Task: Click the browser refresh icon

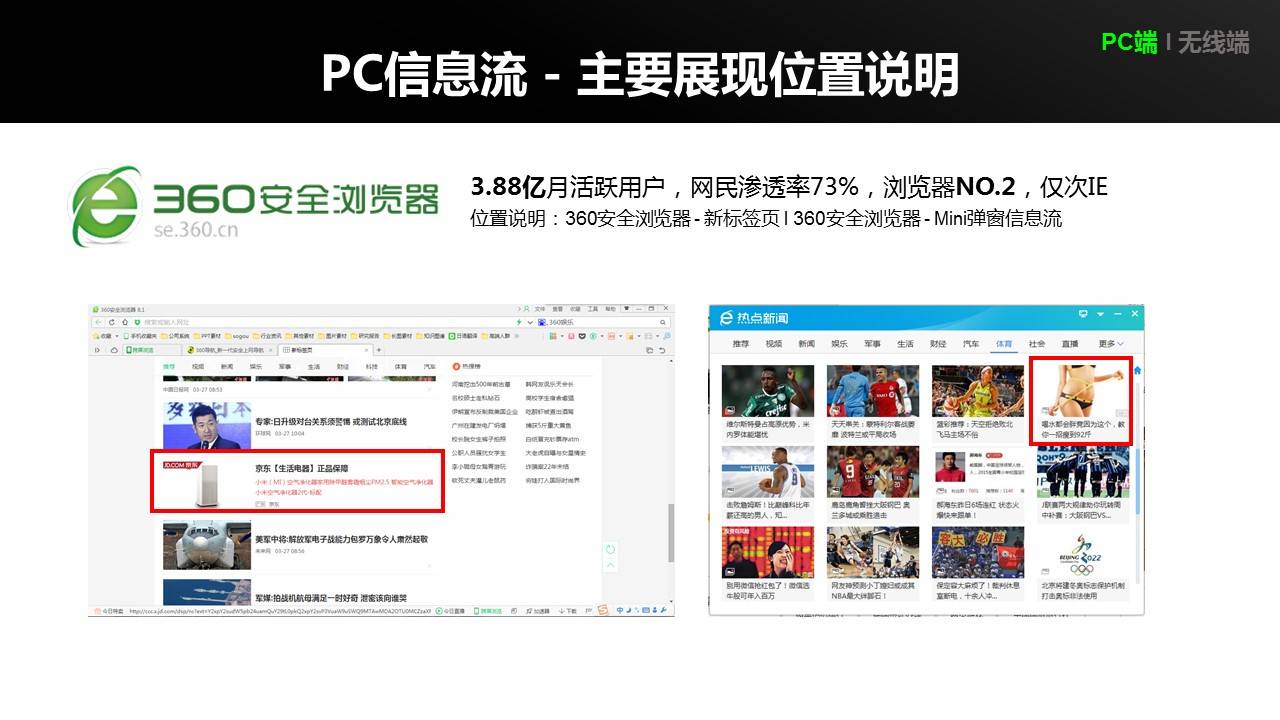Action: [x=110, y=322]
